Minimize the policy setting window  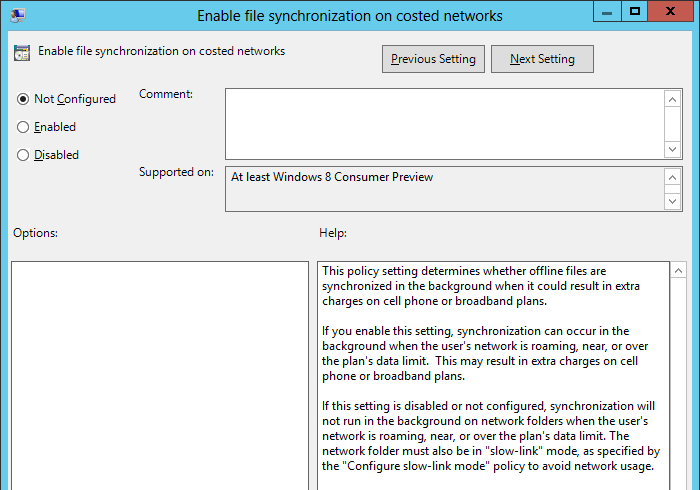pos(606,11)
